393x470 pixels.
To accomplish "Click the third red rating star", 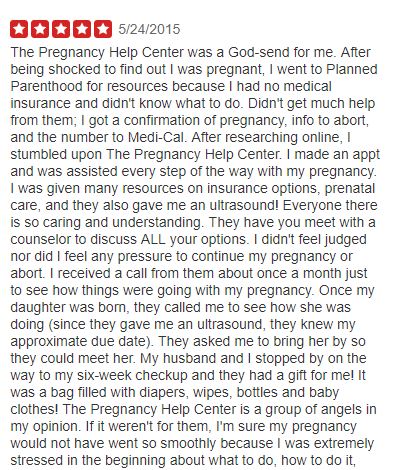I will tap(61, 29).
